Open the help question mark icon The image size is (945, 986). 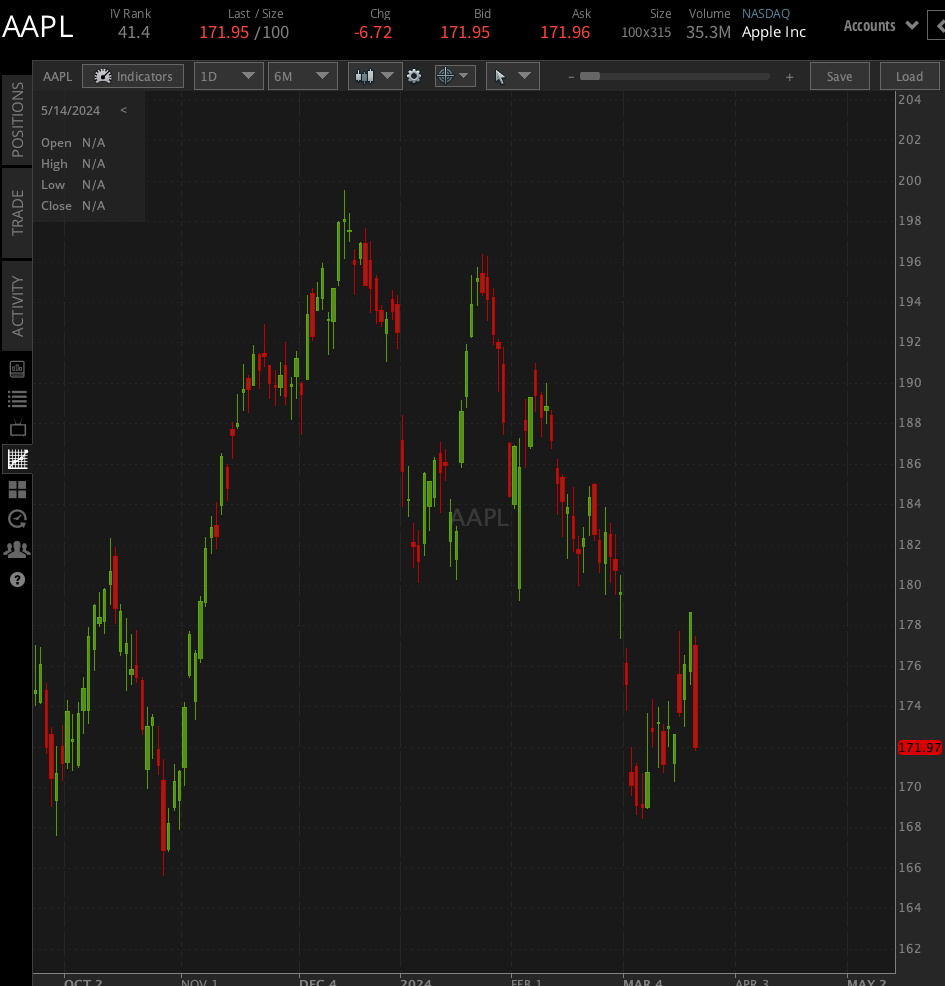point(17,580)
